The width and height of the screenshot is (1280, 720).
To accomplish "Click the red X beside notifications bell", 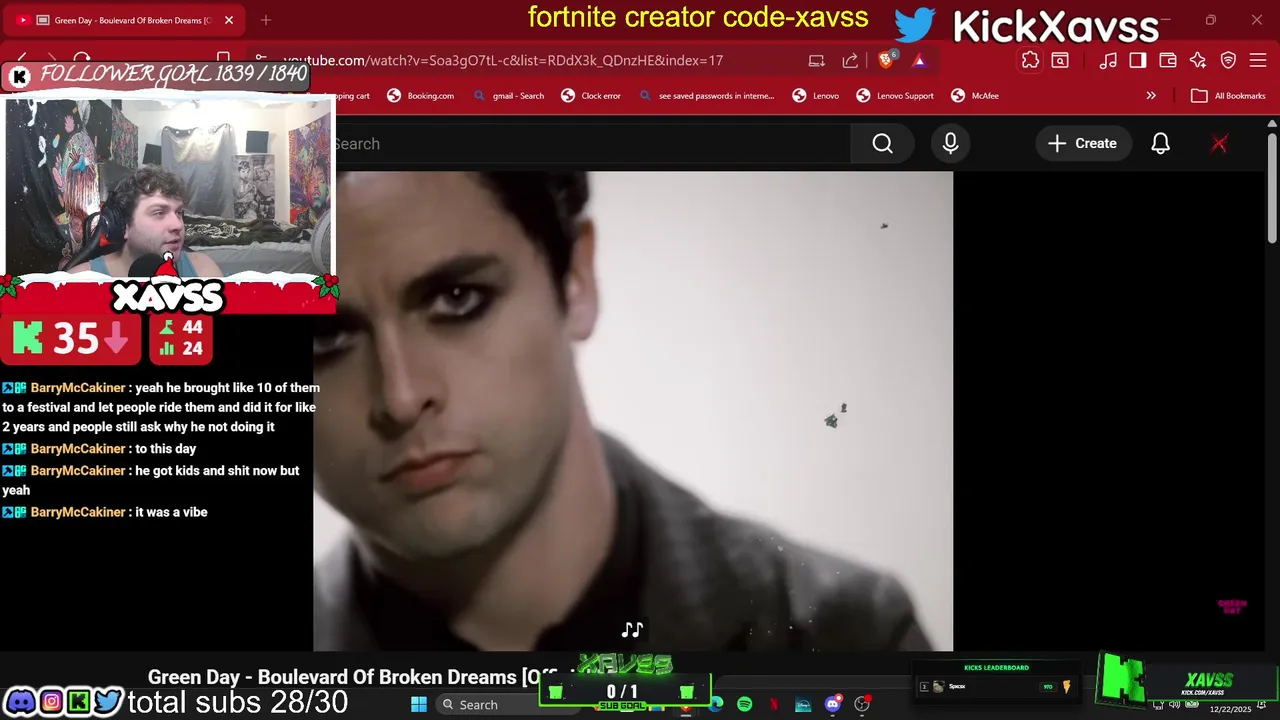I will point(1219,144).
